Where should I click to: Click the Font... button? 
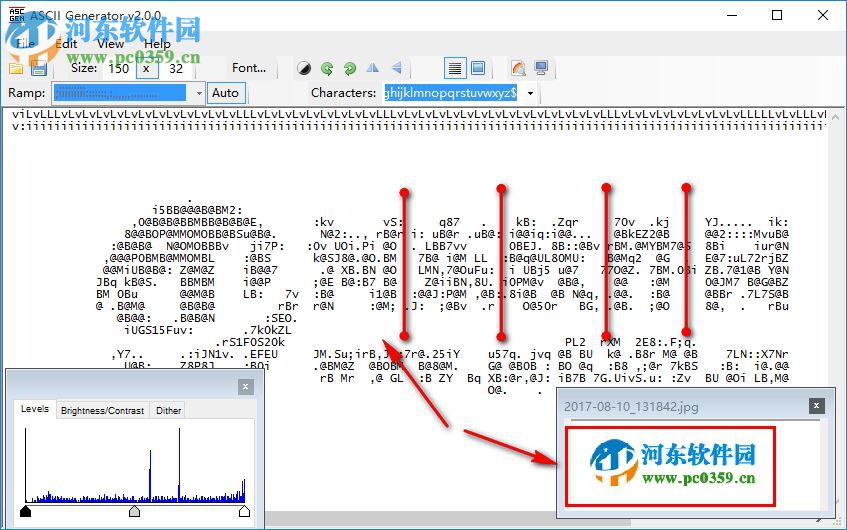tap(249, 68)
